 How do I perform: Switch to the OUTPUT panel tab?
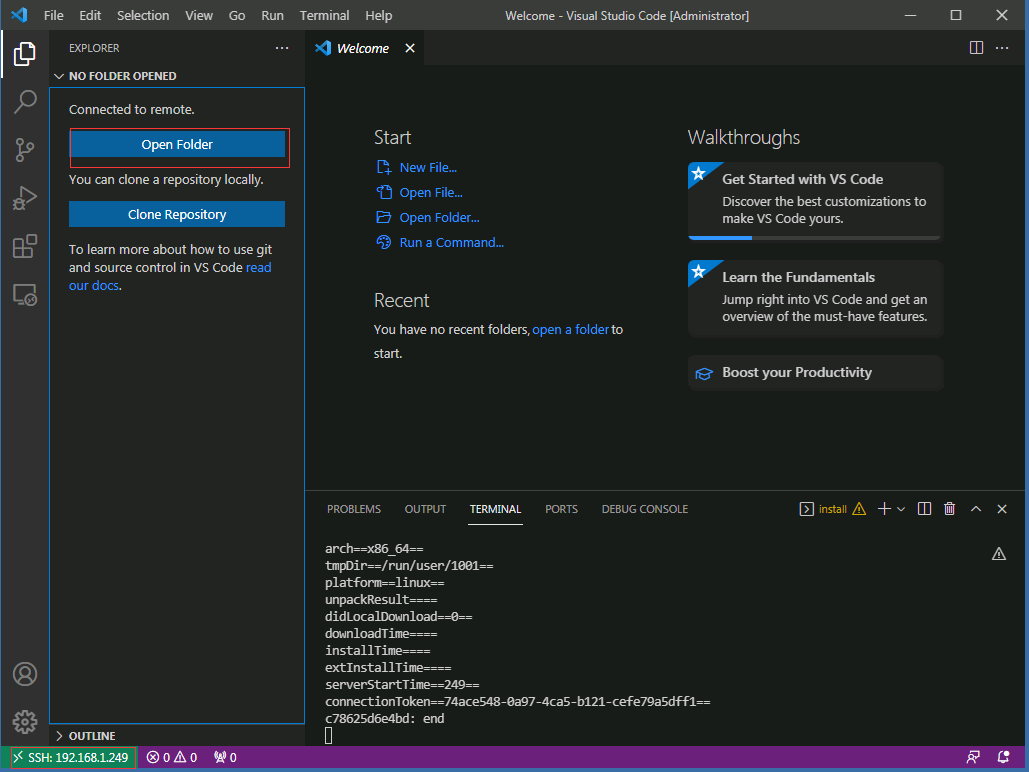click(x=425, y=509)
